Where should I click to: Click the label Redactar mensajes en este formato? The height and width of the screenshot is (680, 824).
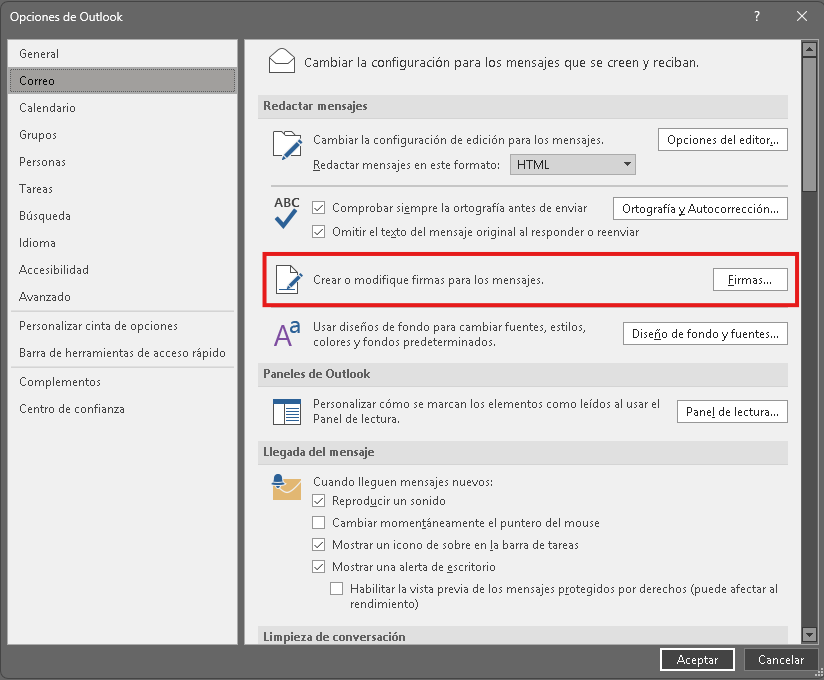tap(406, 165)
